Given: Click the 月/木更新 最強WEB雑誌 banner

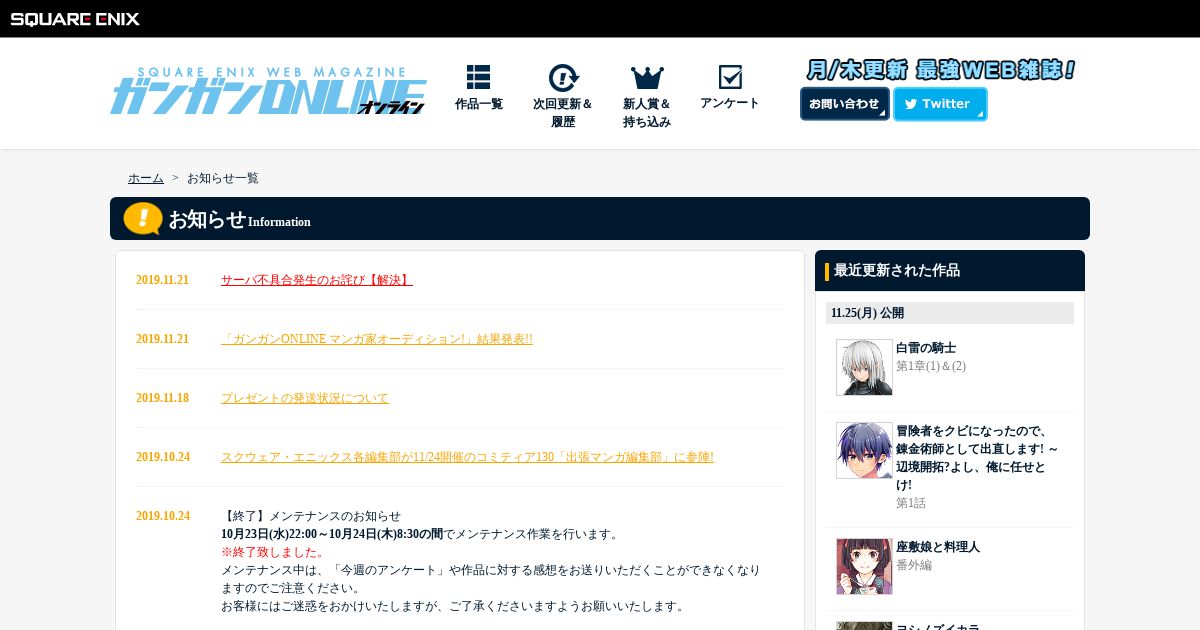Looking at the screenshot, I should pyautogui.click(x=940, y=70).
